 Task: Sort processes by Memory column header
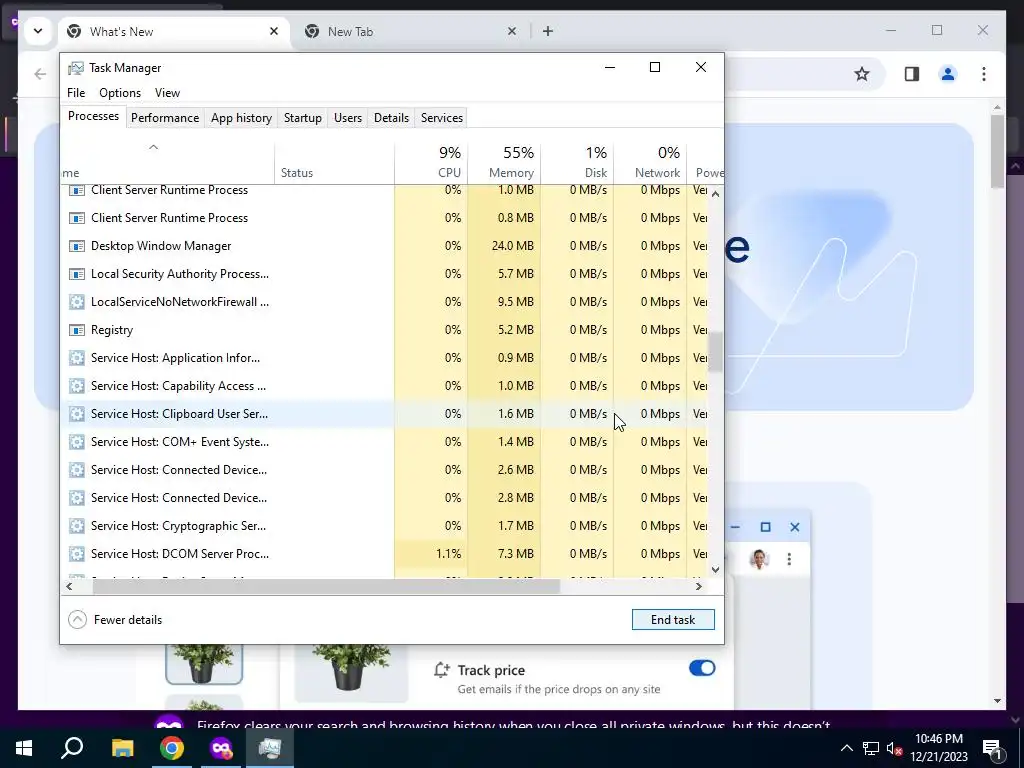[504, 161]
